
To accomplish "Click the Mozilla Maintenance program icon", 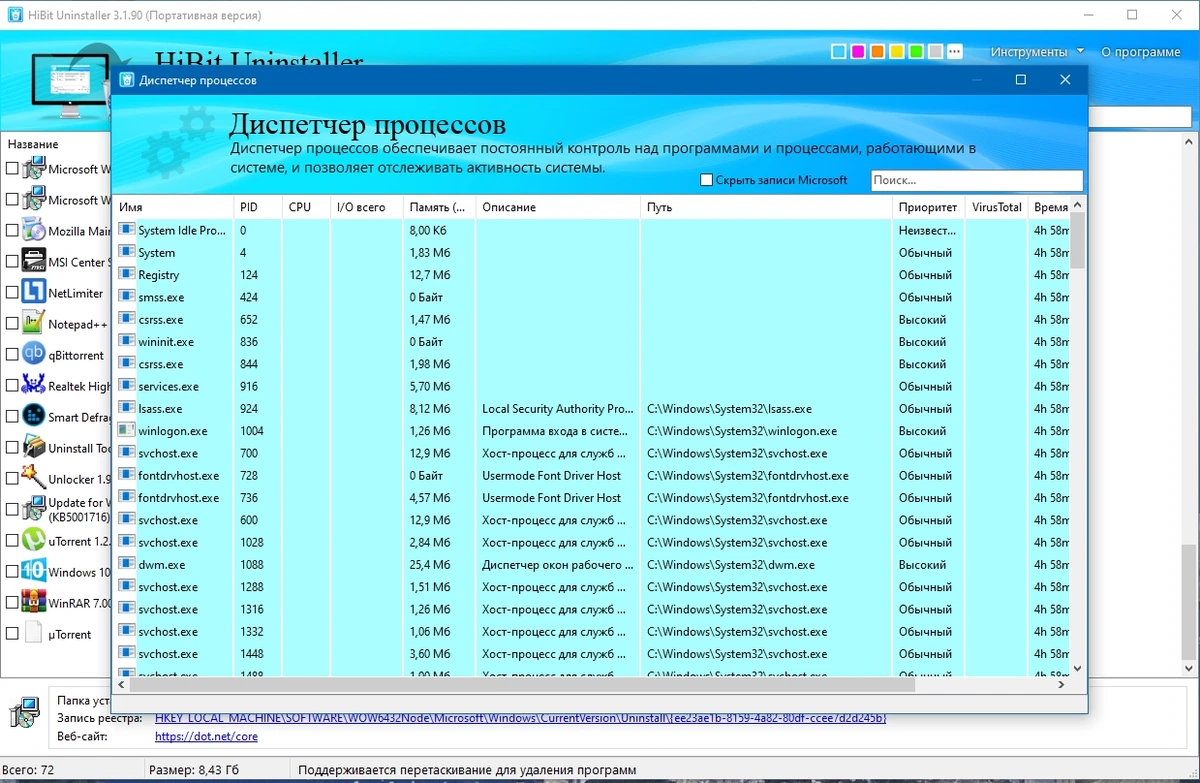I will [x=34, y=230].
